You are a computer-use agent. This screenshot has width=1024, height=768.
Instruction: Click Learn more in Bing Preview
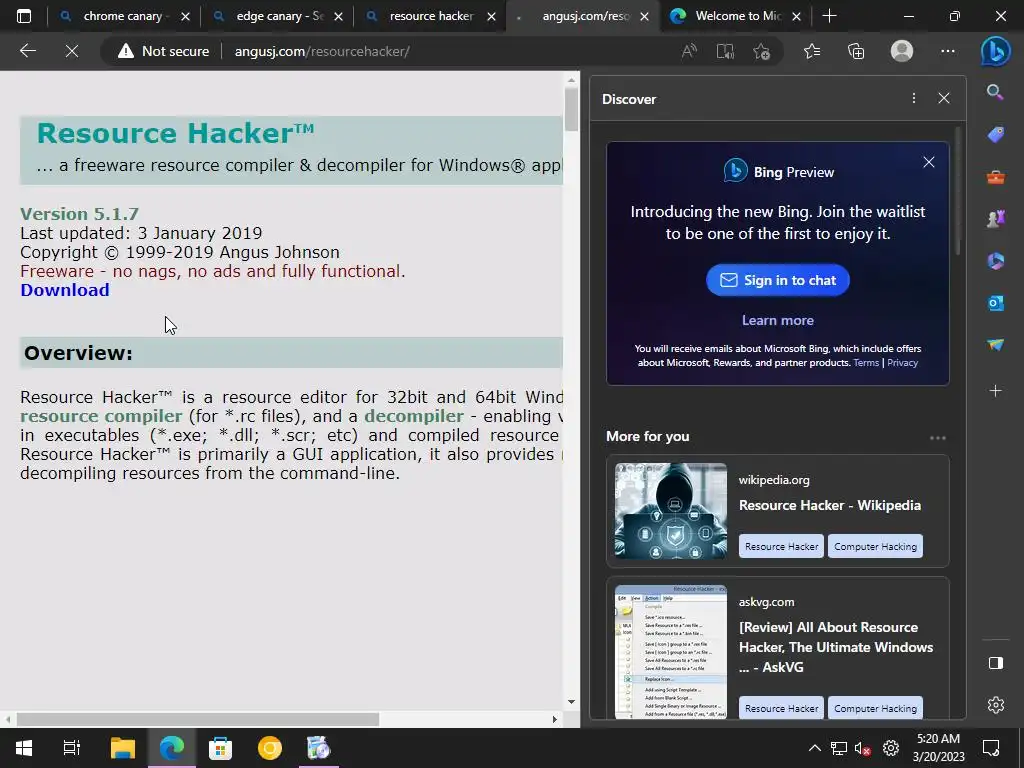(x=777, y=320)
